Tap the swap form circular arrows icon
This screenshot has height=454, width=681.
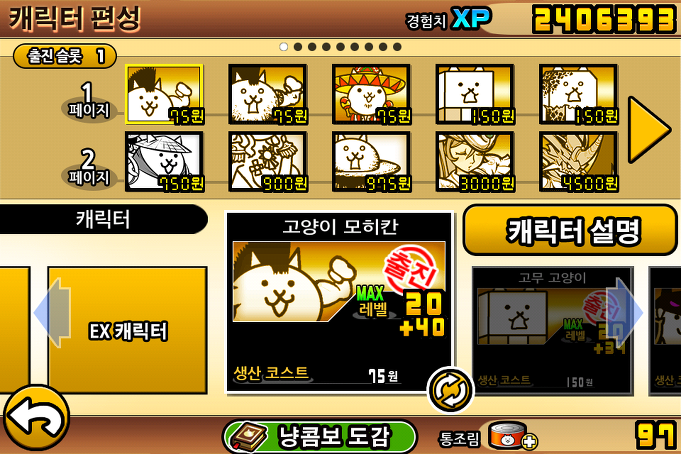click(x=450, y=390)
